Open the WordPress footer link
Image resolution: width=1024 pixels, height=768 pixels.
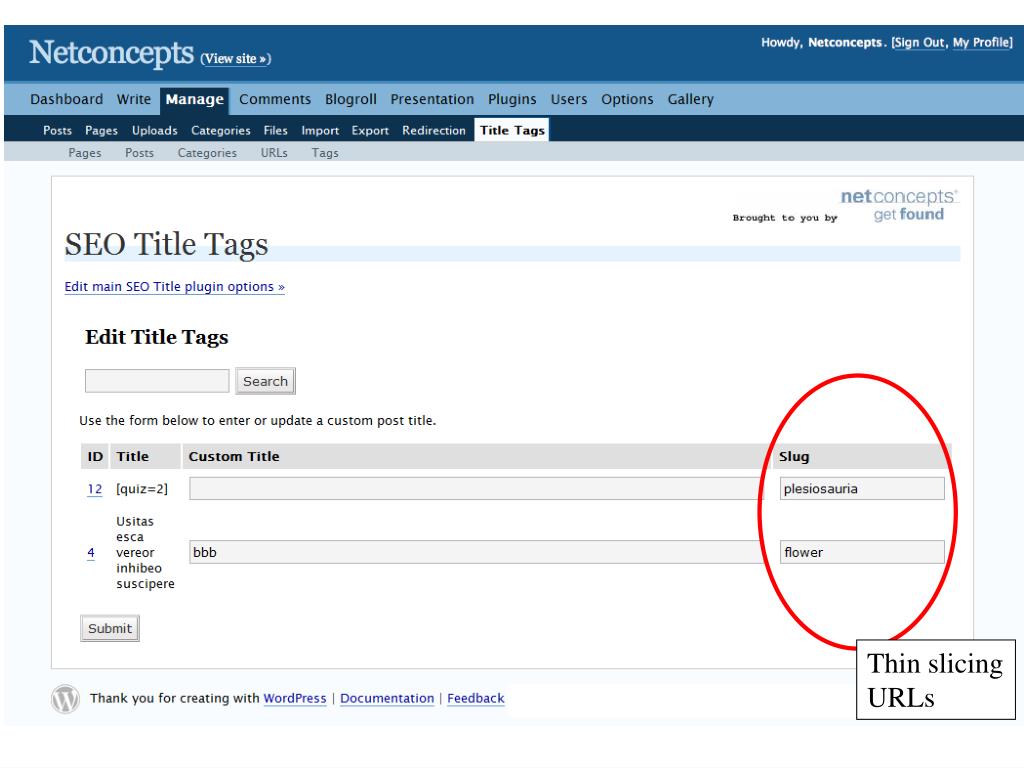tap(295, 698)
